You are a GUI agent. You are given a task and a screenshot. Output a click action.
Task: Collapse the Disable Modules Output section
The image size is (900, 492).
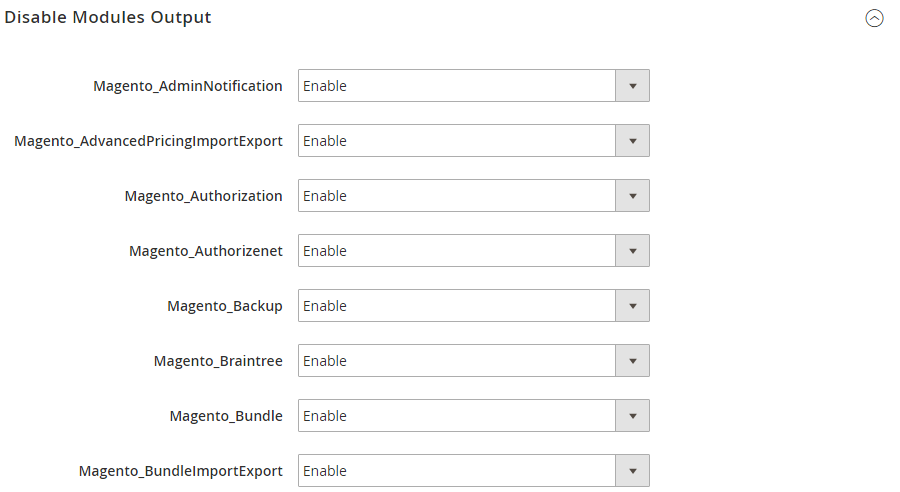(x=874, y=18)
